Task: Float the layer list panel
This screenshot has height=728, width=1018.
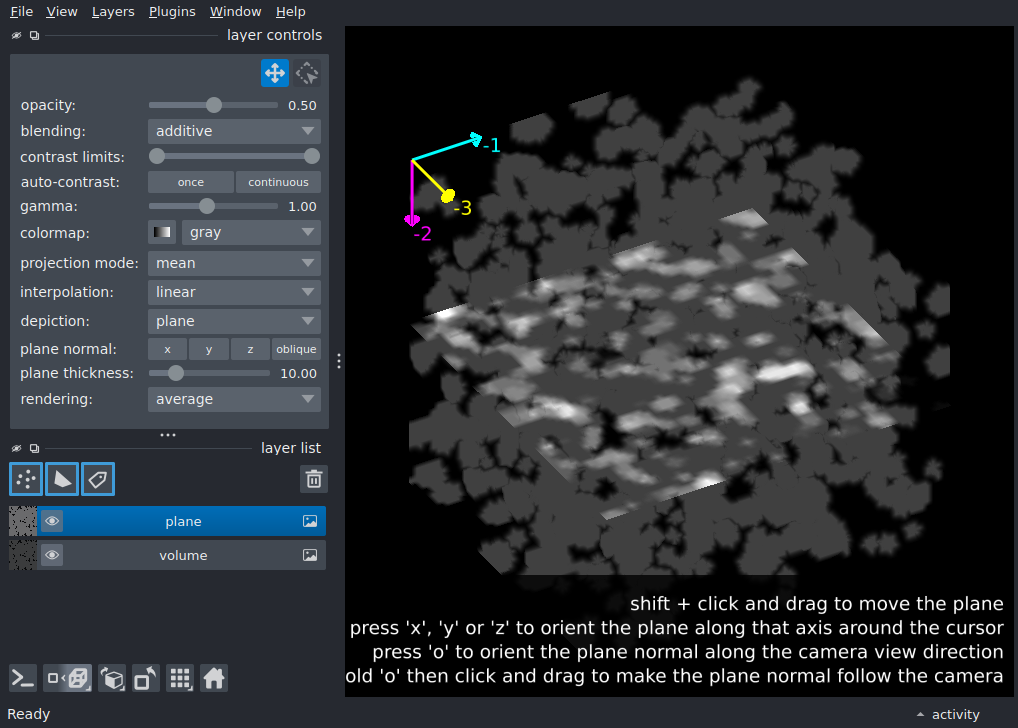Action: 34,448
